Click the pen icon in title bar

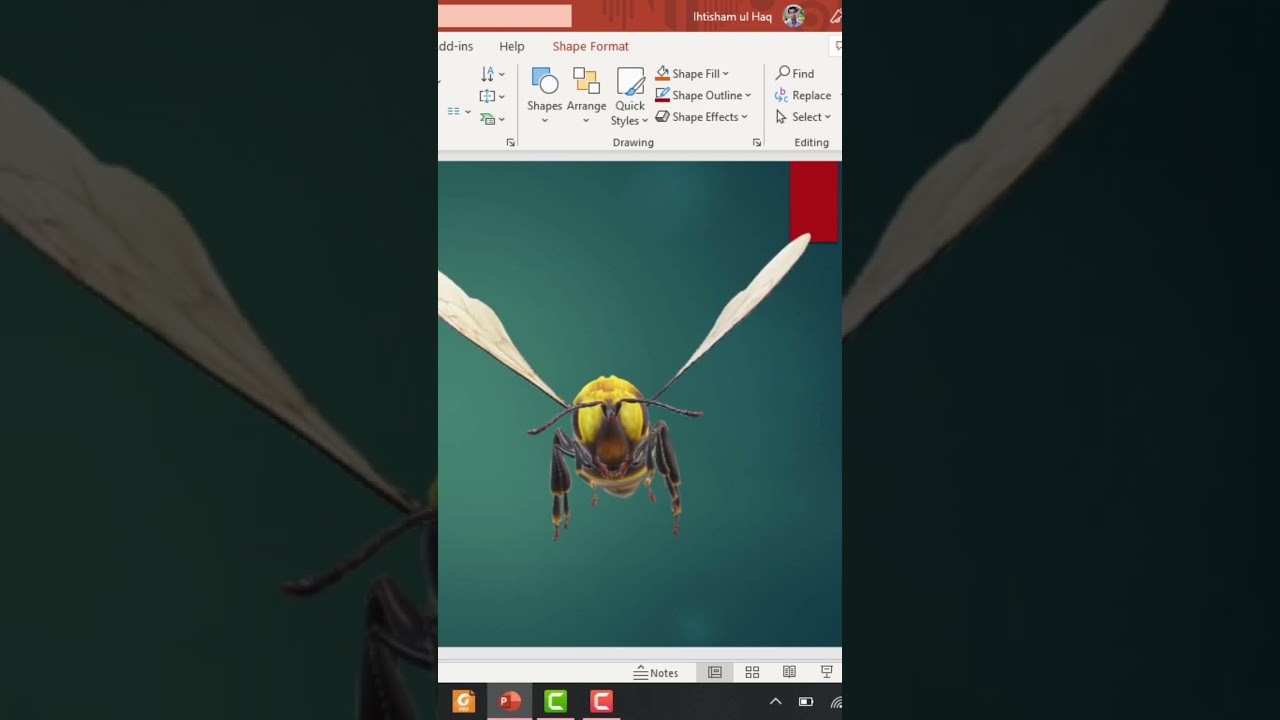(836, 16)
